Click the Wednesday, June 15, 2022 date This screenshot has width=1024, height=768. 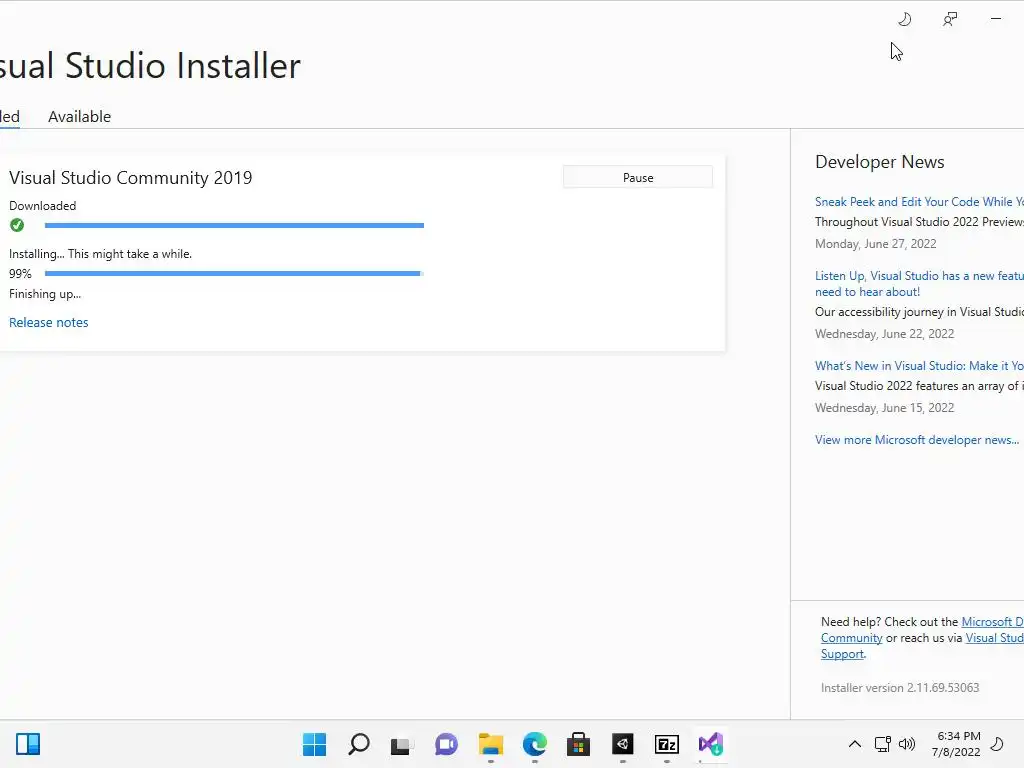(884, 408)
